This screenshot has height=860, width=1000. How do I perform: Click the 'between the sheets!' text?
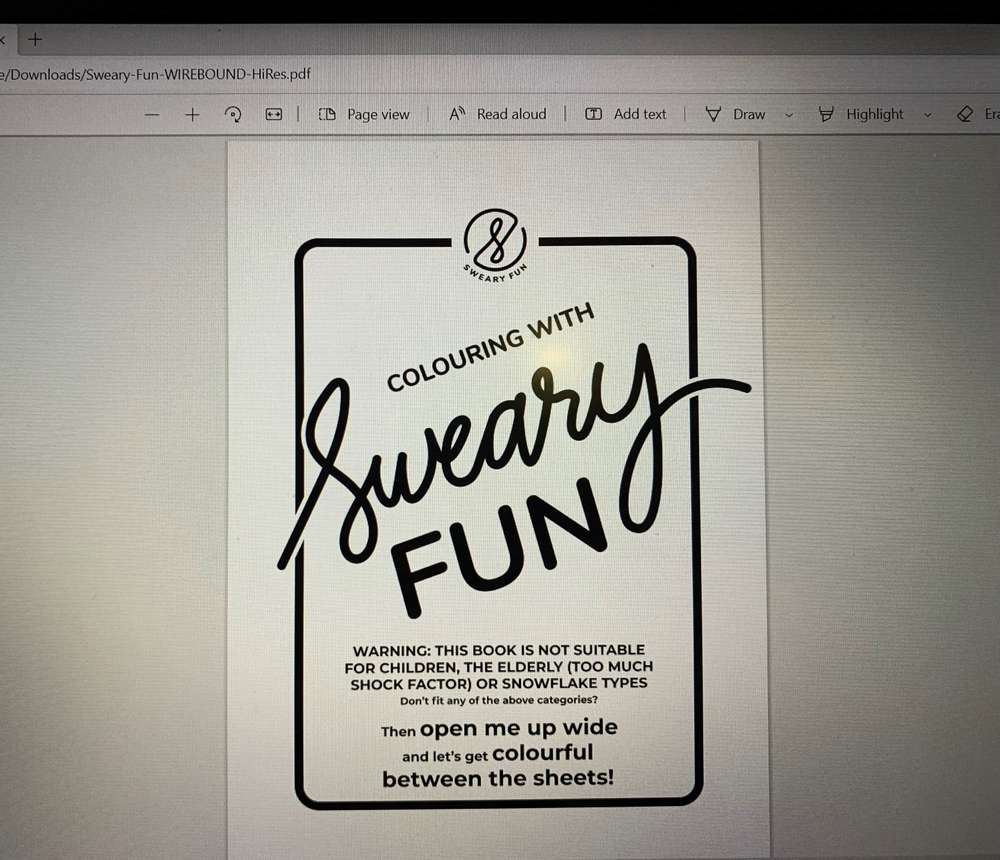click(x=498, y=778)
